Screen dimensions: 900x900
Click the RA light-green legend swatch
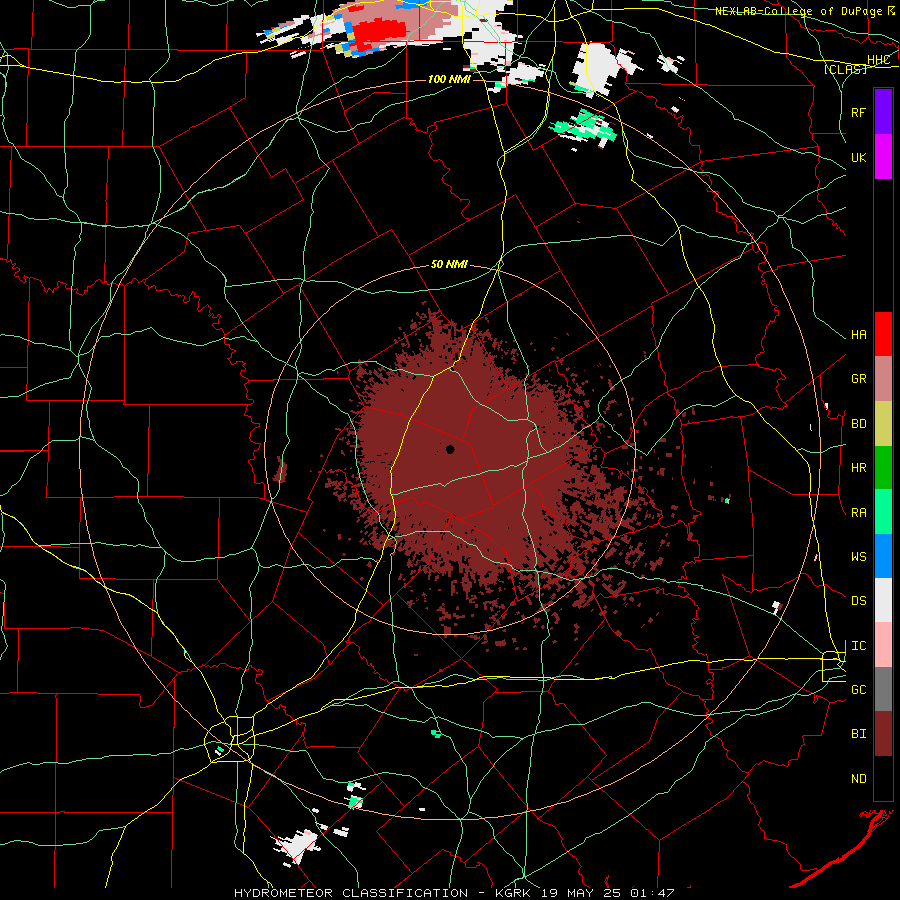[883, 512]
